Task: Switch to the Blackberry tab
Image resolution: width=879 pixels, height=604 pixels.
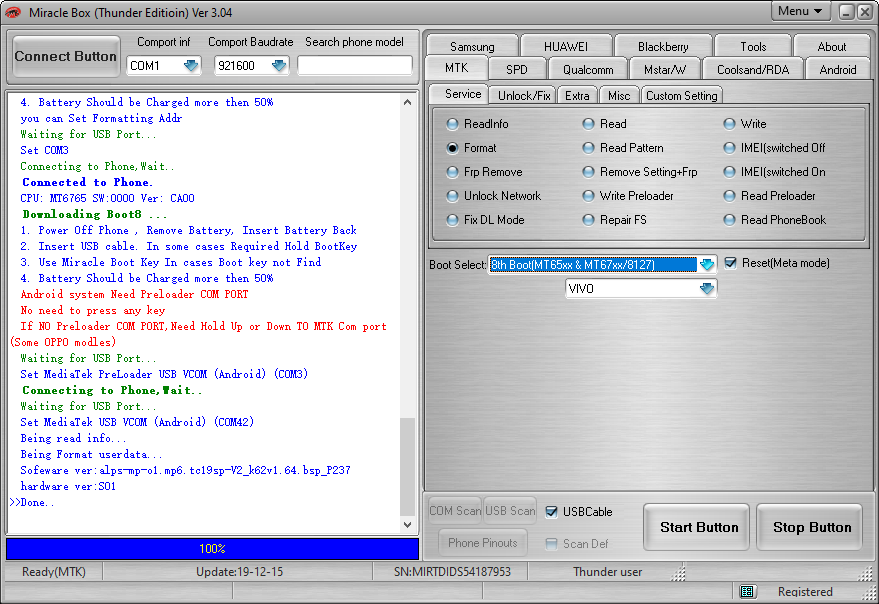Action: [663, 46]
